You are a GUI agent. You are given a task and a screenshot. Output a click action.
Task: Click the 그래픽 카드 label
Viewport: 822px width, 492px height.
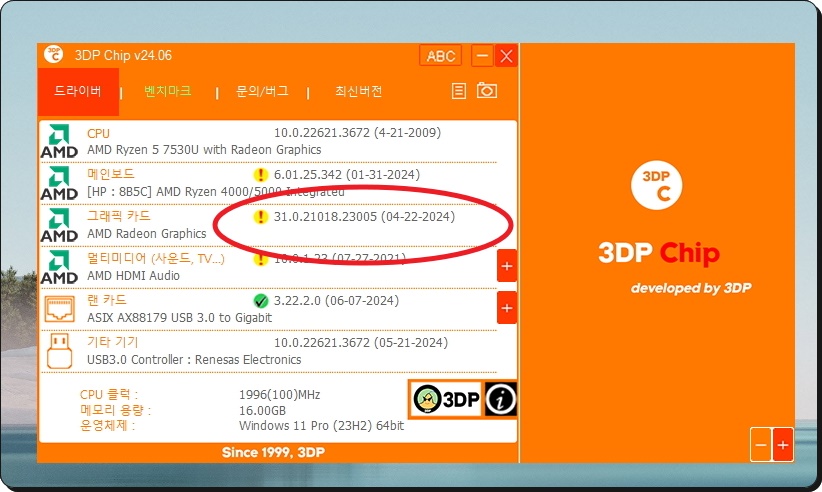coord(118,216)
